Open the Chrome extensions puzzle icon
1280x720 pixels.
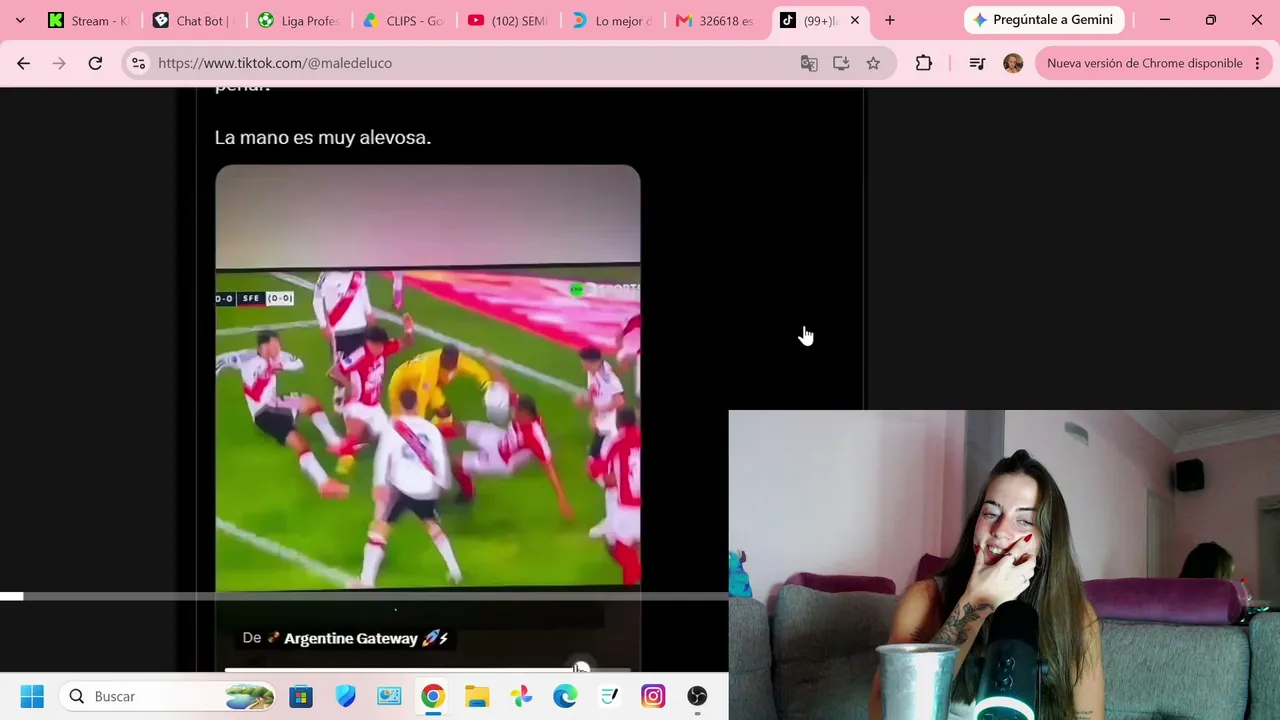[x=924, y=63]
